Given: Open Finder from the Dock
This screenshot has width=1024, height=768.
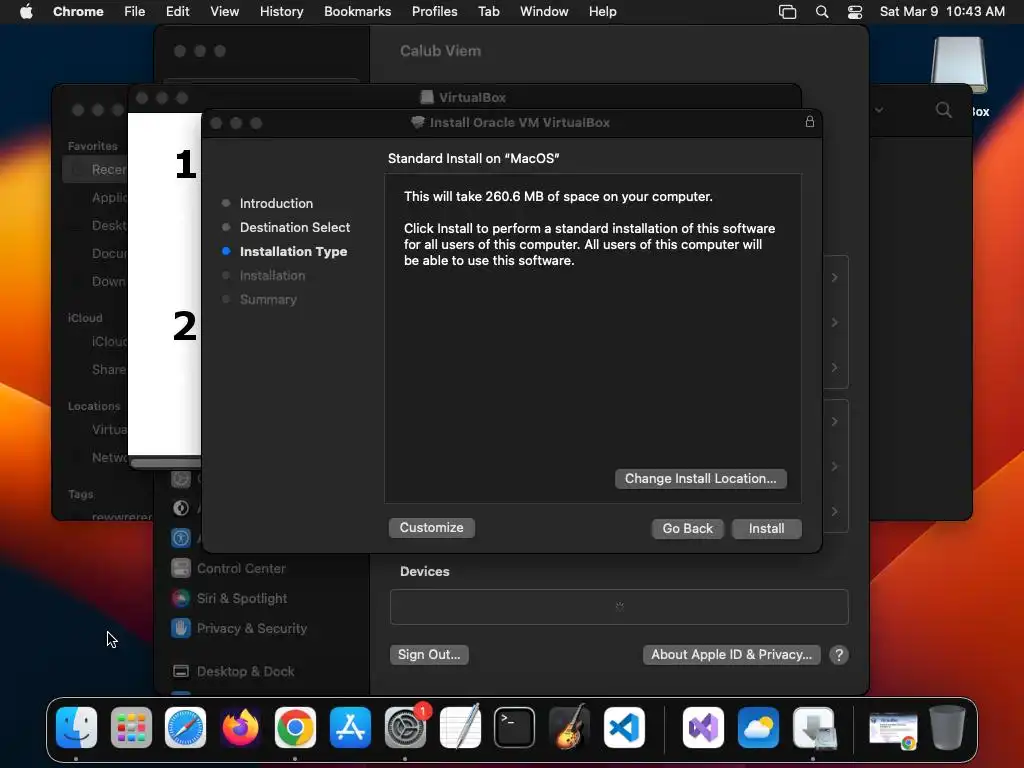Looking at the screenshot, I should point(76,728).
